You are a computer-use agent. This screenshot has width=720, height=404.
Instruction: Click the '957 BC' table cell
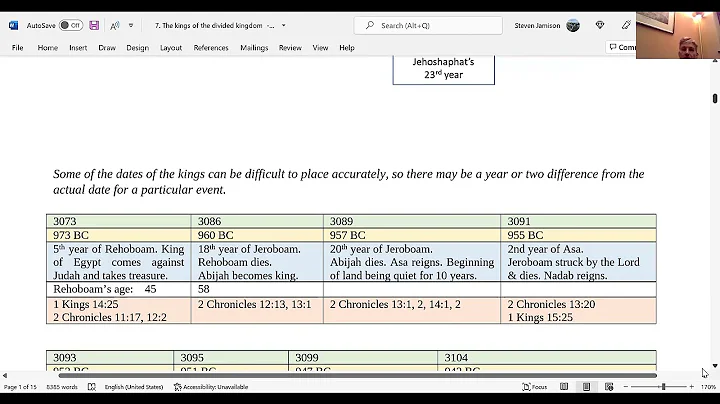click(412, 235)
